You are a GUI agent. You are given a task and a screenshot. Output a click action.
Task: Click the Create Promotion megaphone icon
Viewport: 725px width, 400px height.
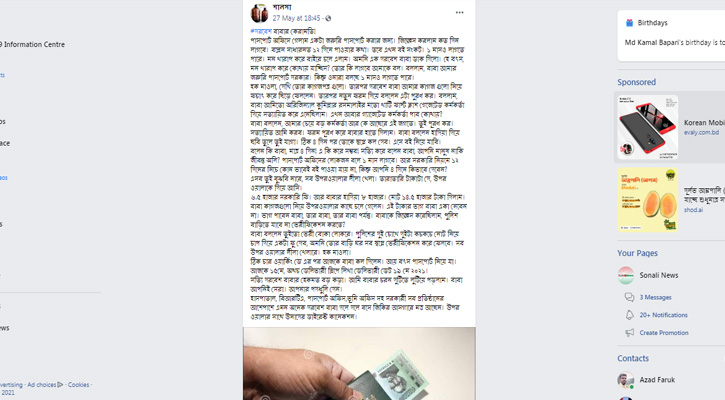pos(629,332)
